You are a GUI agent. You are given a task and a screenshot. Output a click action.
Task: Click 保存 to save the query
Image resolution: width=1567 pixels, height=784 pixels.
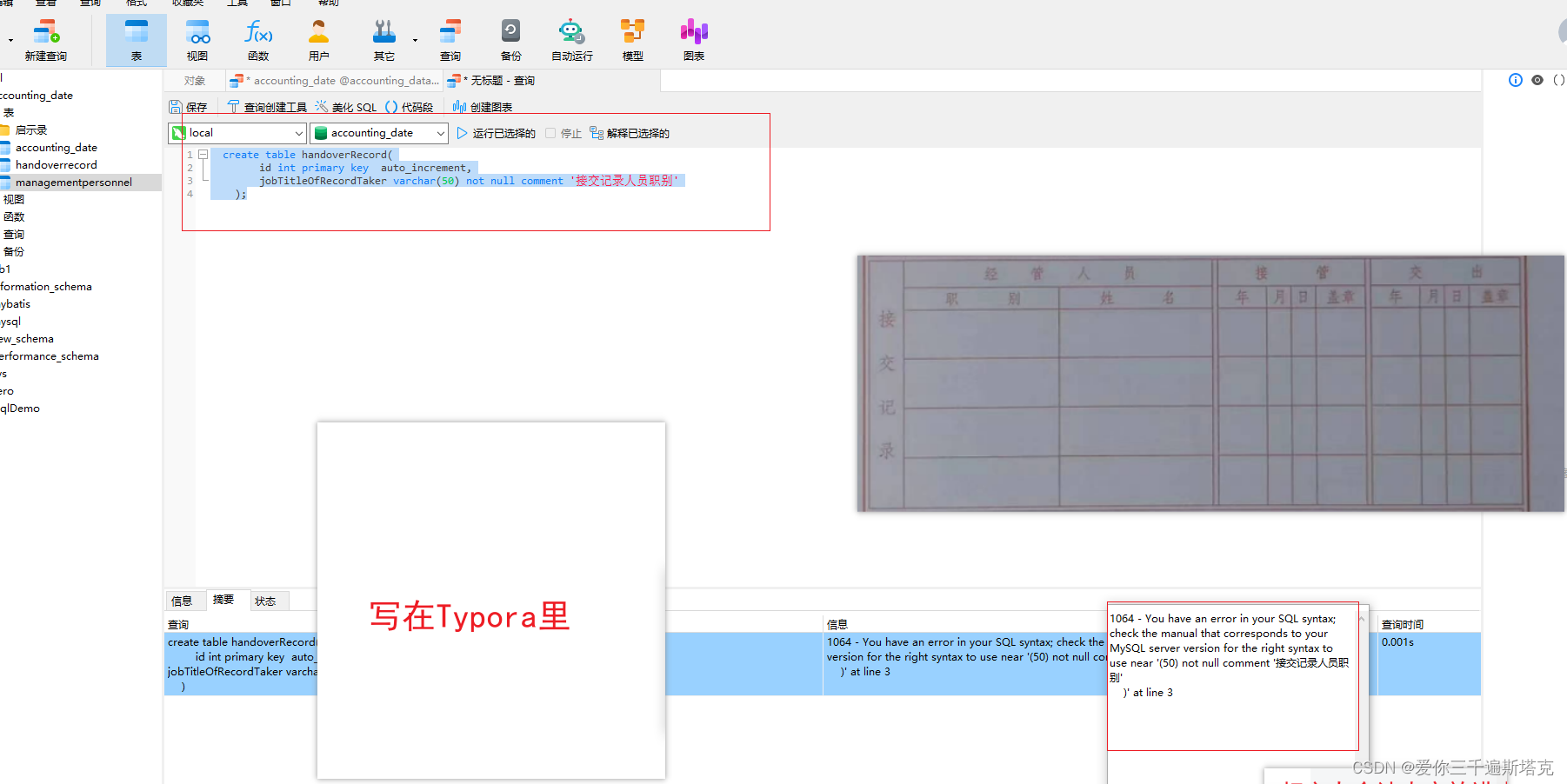coord(188,106)
